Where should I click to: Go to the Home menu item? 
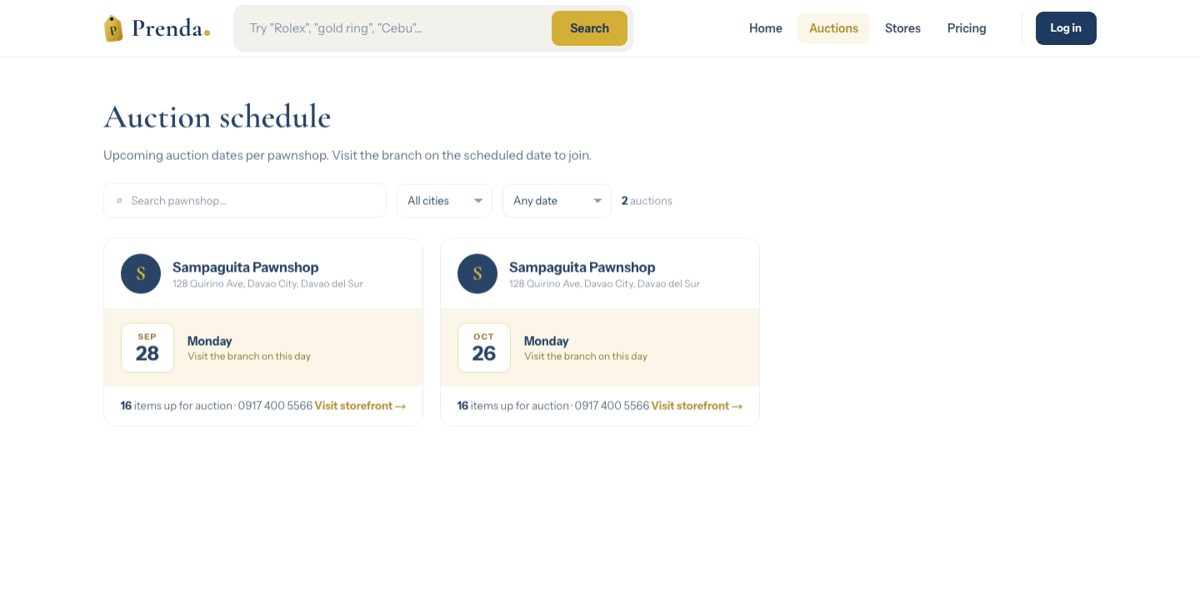pyautogui.click(x=766, y=28)
